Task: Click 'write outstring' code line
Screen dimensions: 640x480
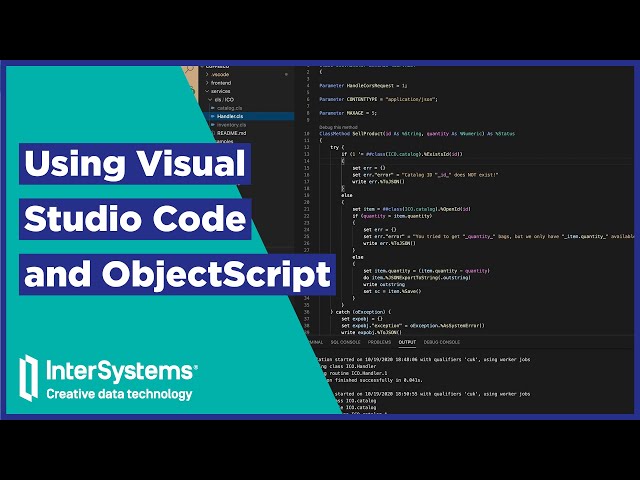Action: coord(384,284)
